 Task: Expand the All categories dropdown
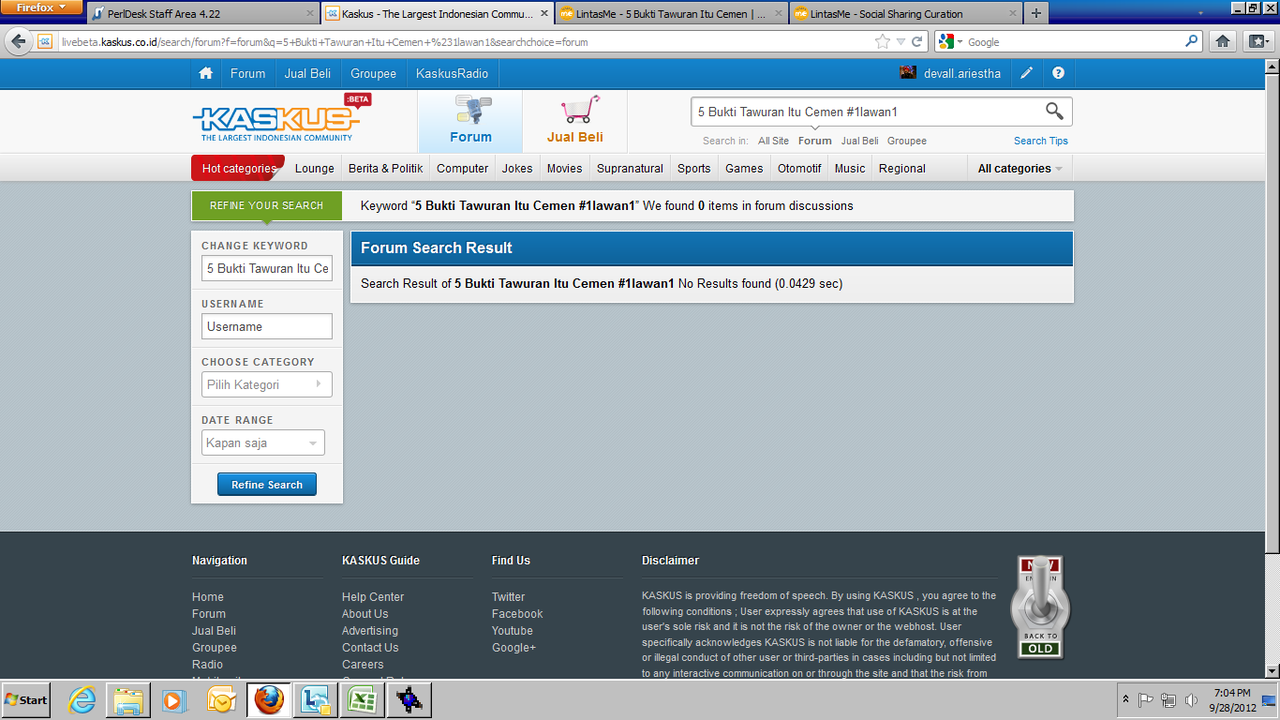(1020, 168)
